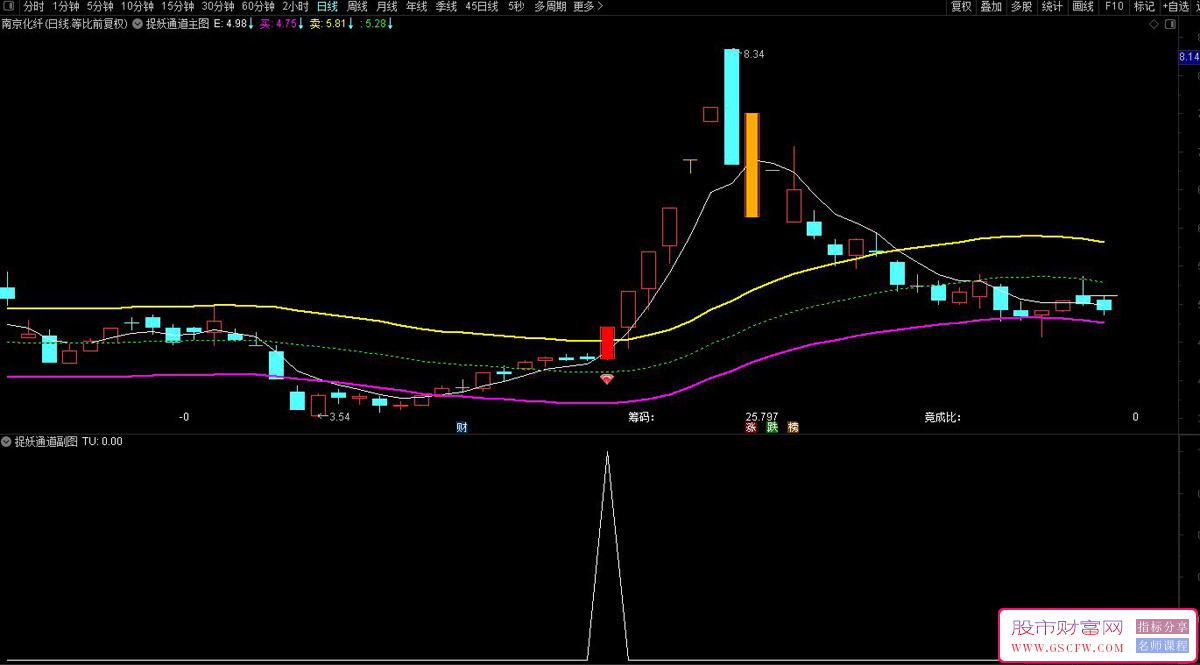Open the 多周期 multi-period view
Image resolution: width=1200 pixels, height=665 pixels.
(550, 6)
